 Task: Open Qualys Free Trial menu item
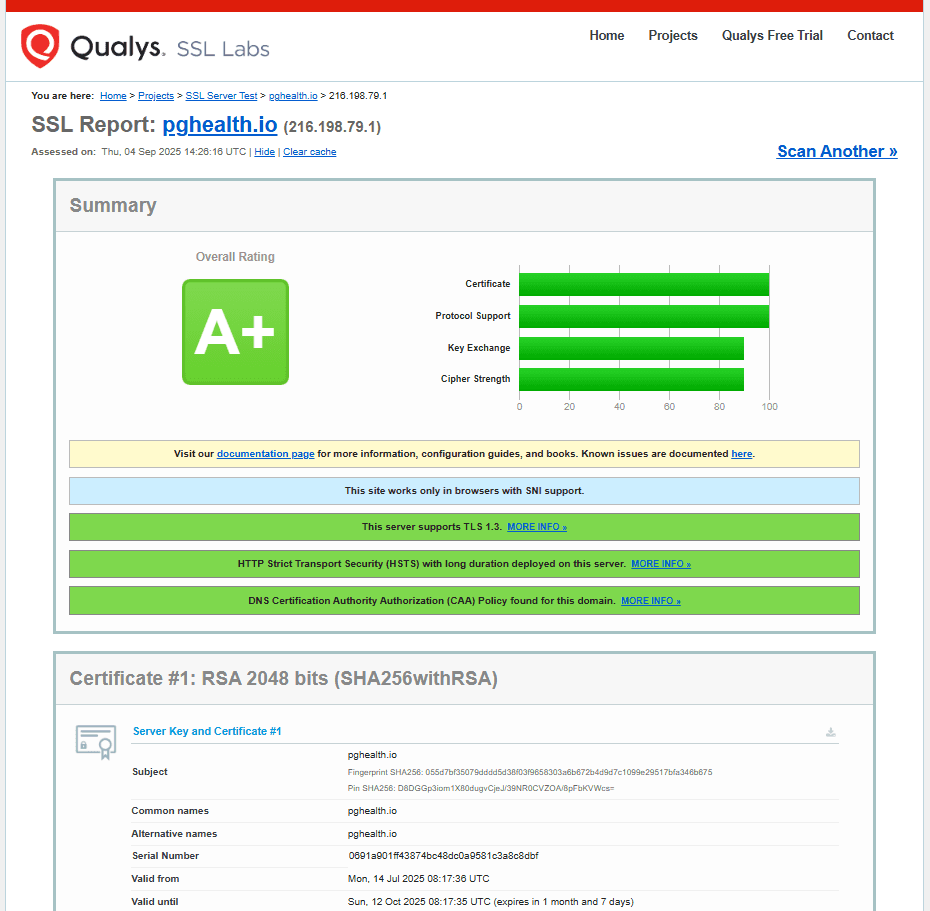(x=772, y=36)
